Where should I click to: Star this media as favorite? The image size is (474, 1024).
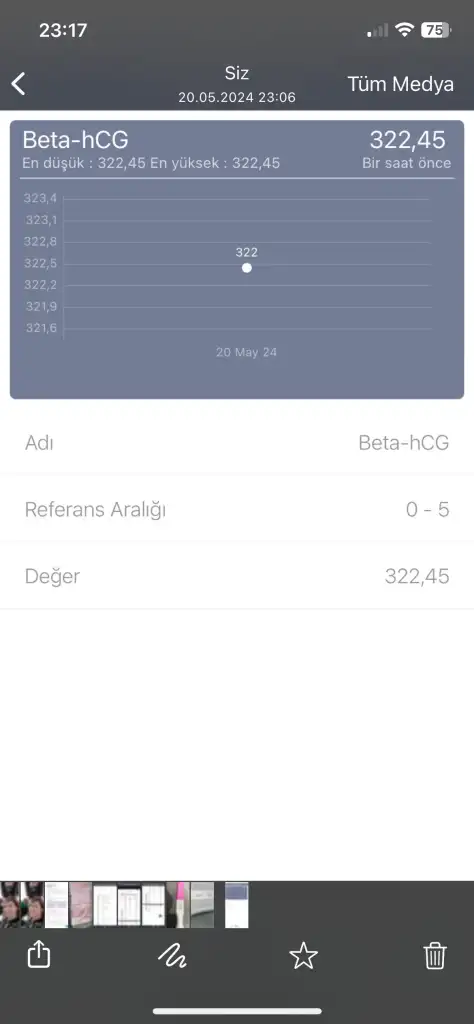(304, 957)
